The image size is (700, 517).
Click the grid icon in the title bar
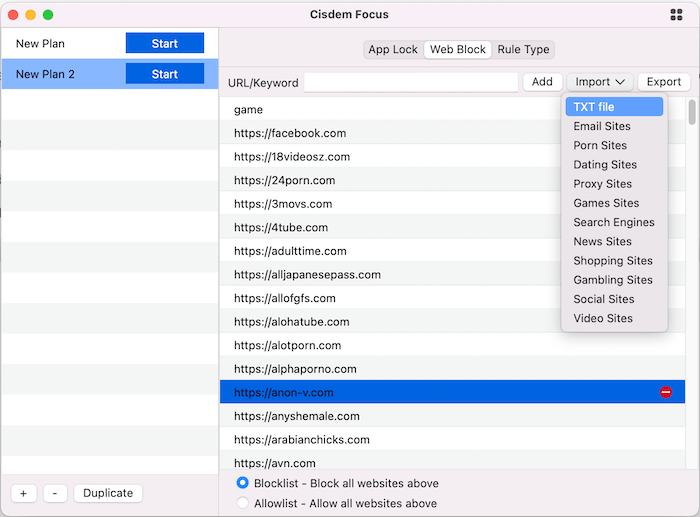[x=676, y=15]
